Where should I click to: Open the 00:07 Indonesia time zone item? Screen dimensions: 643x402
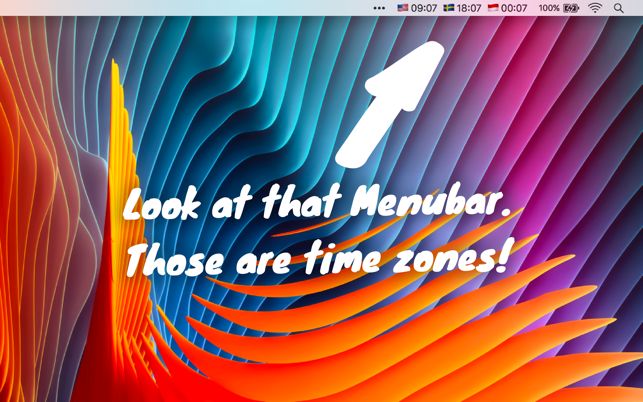508,8
